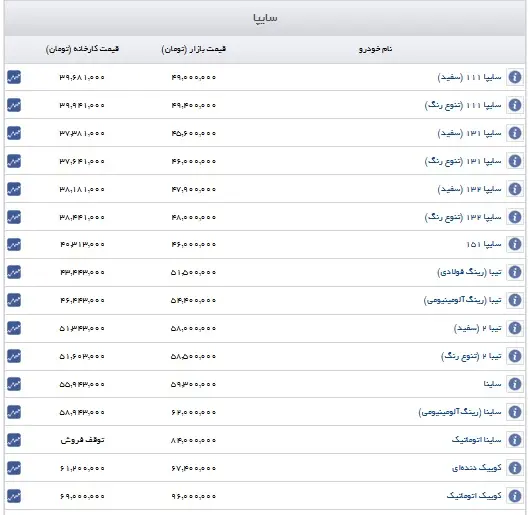Click info icon for کوییک اتوماتیک
This screenshot has height=515, width=530.
(x=514, y=496)
